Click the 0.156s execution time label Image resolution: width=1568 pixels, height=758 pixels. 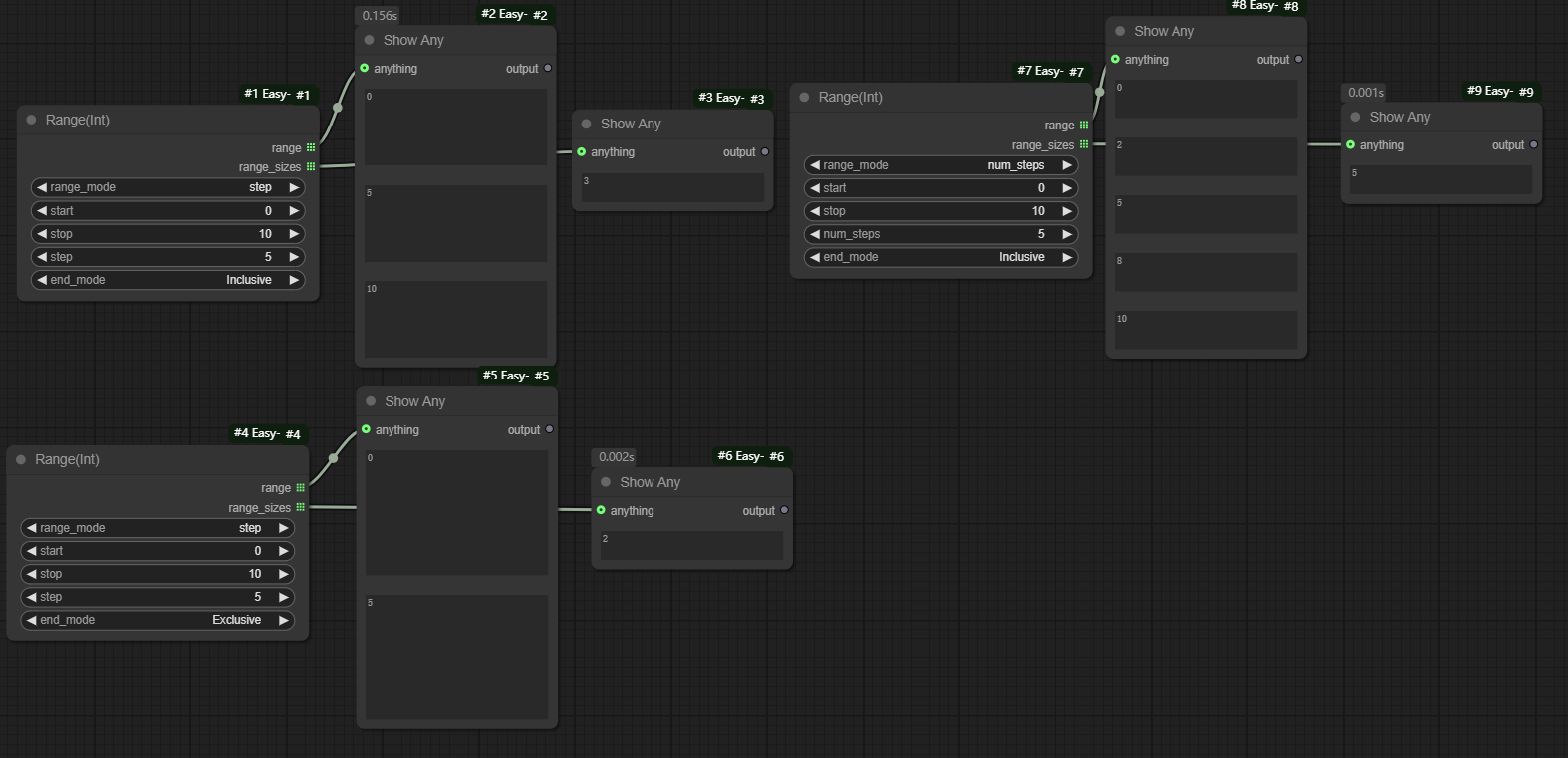coord(380,16)
